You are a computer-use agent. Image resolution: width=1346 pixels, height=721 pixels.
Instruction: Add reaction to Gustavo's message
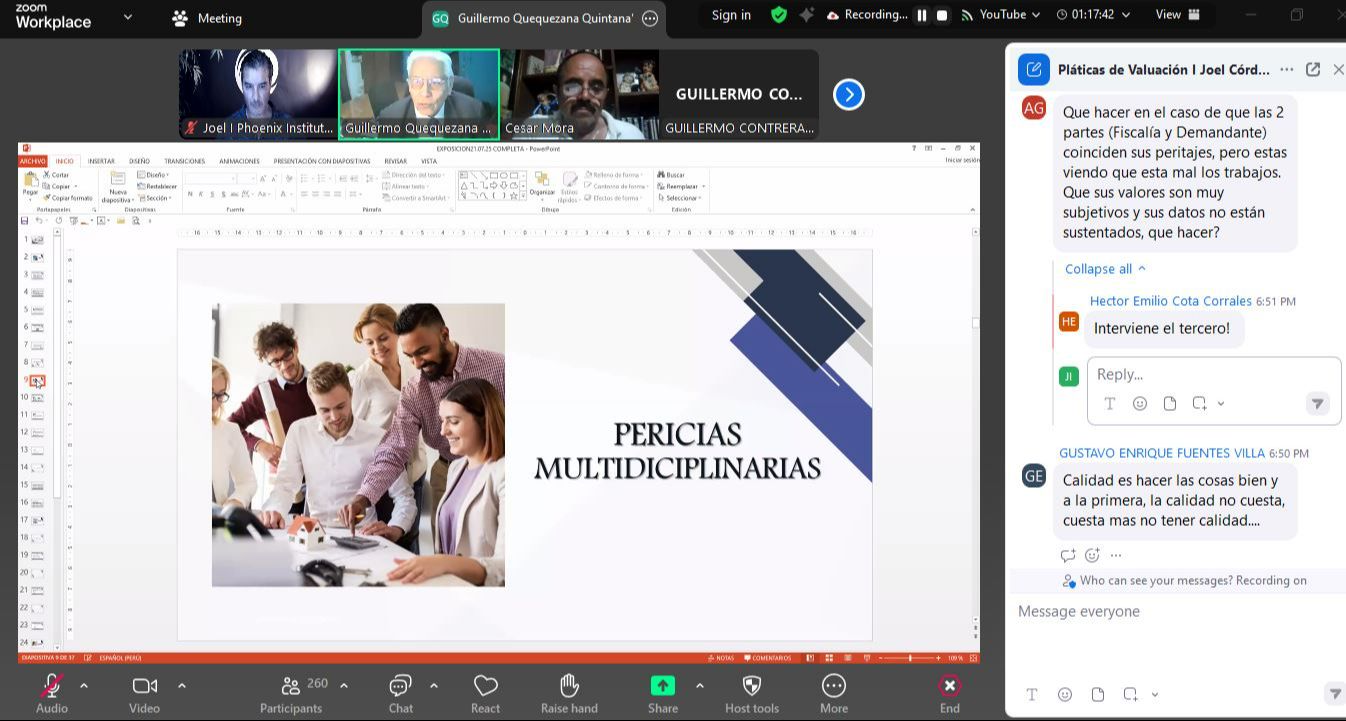1092,555
